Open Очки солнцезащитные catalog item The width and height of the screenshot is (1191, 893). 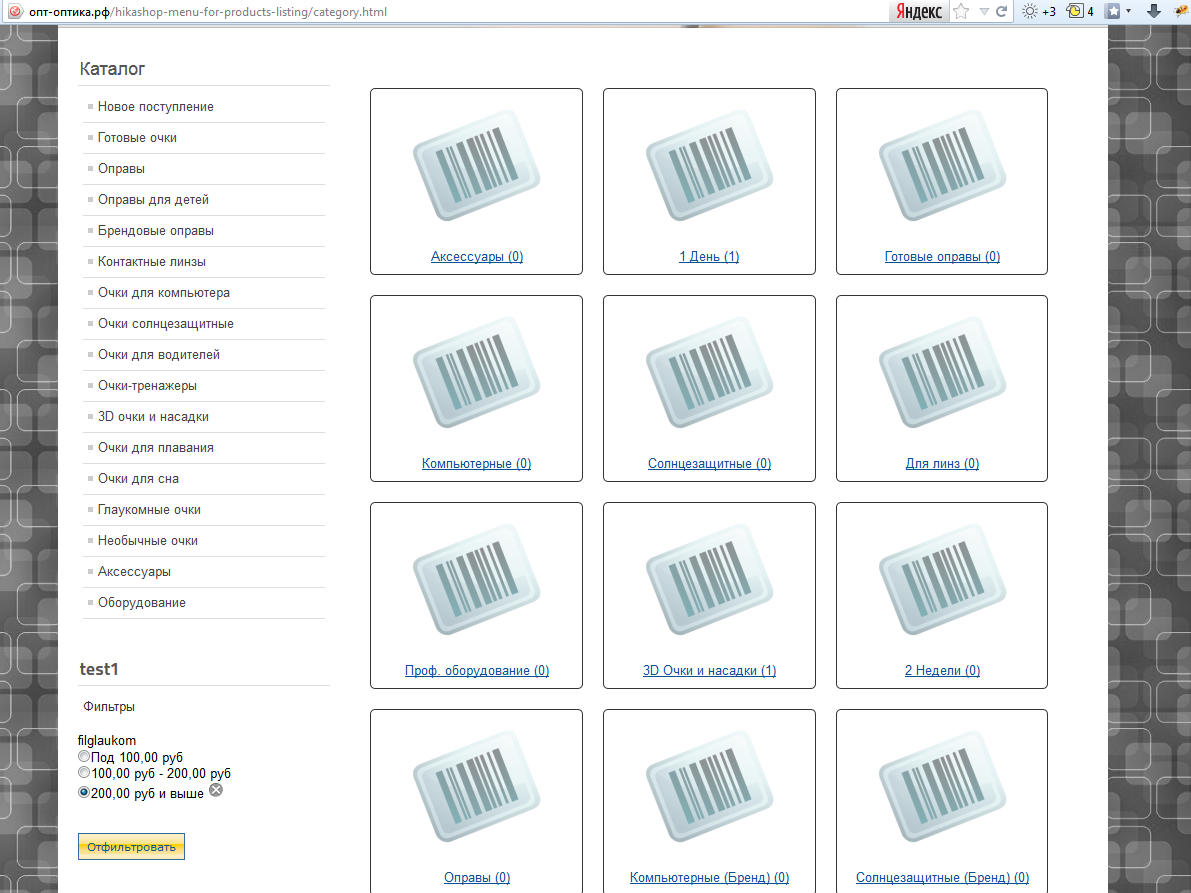point(166,323)
